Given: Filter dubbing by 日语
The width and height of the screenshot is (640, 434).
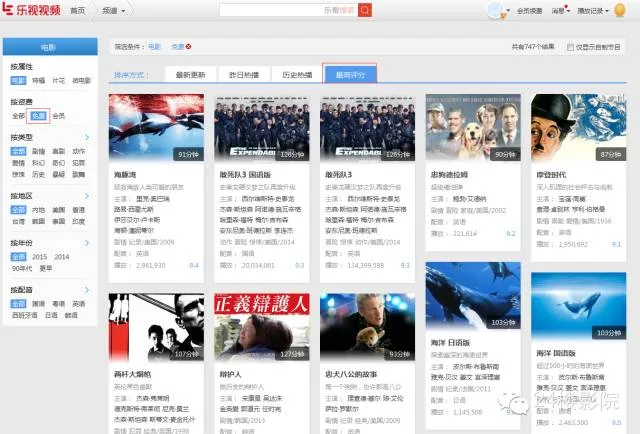Looking at the screenshot, I should click(x=51, y=315).
